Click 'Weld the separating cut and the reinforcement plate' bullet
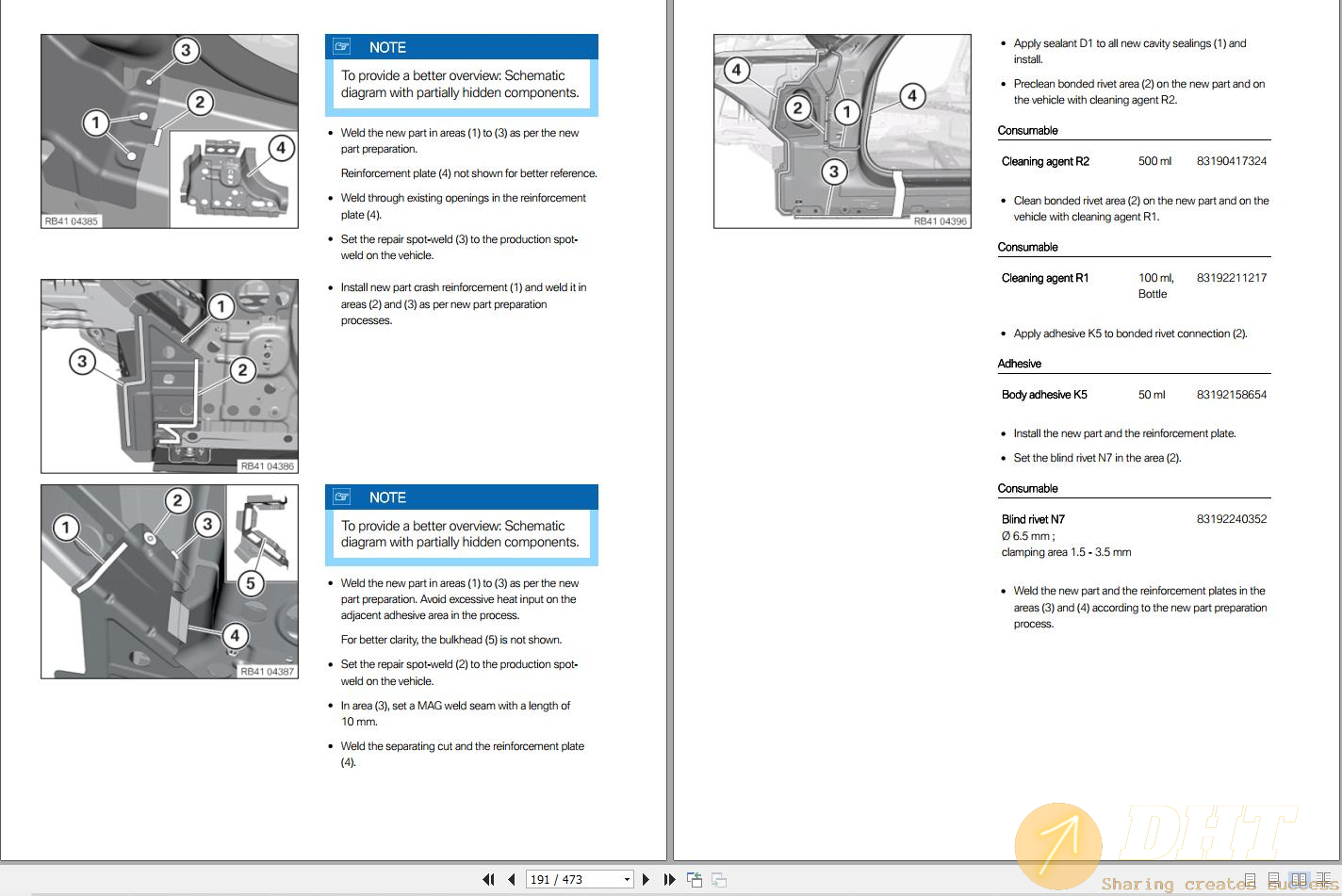The width and height of the screenshot is (1342, 896). click(463, 754)
